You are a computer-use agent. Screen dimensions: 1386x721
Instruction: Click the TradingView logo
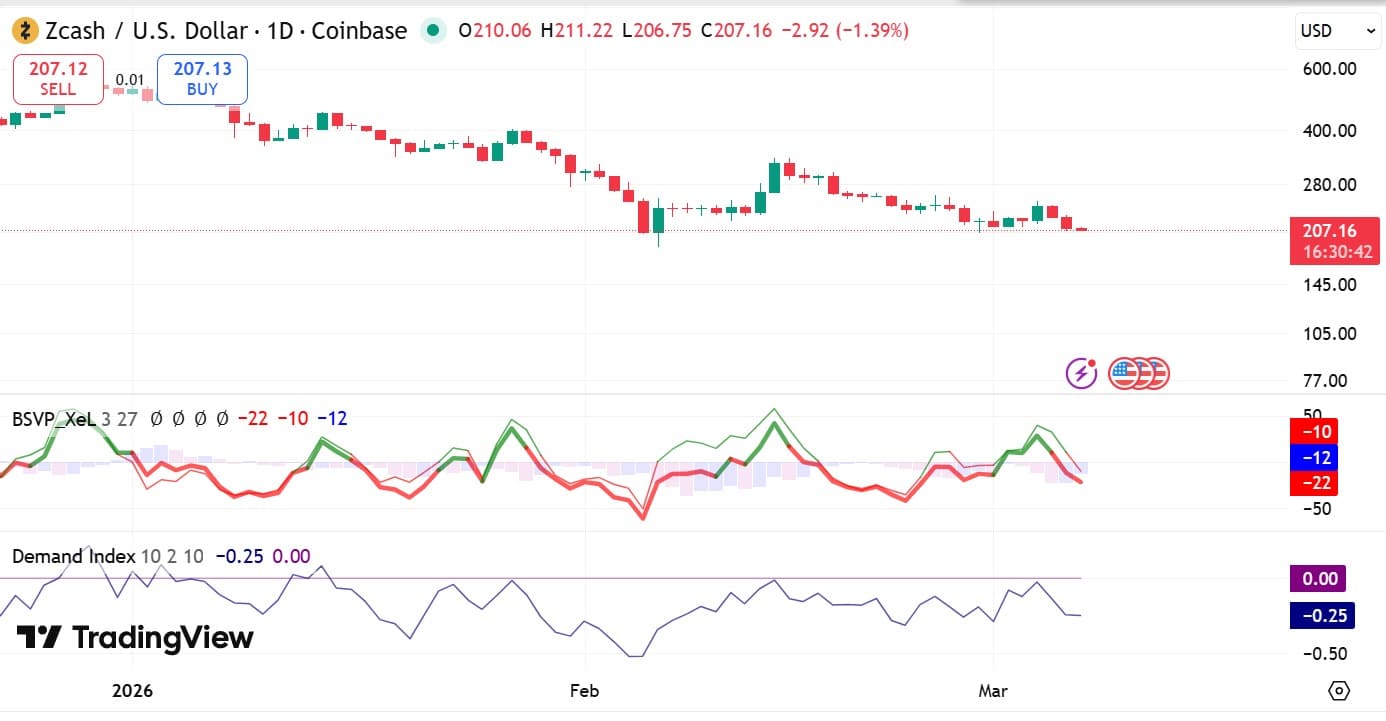(x=135, y=638)
